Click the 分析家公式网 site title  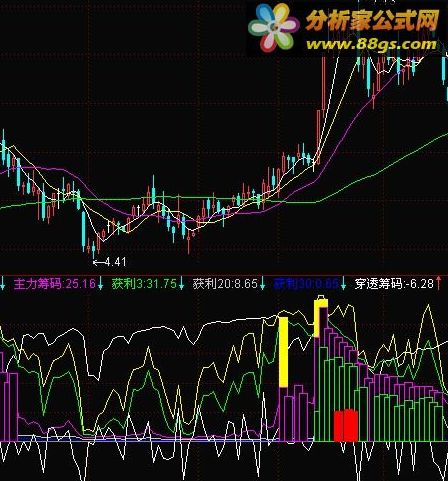pyautogui.click(x=372, y=20)
